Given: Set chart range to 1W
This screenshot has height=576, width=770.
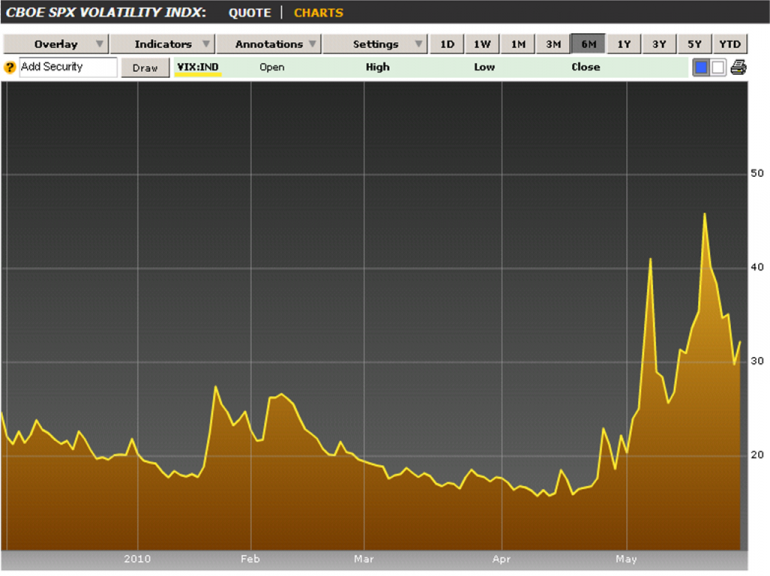Looking at the screenshot, I should point(482,44).
